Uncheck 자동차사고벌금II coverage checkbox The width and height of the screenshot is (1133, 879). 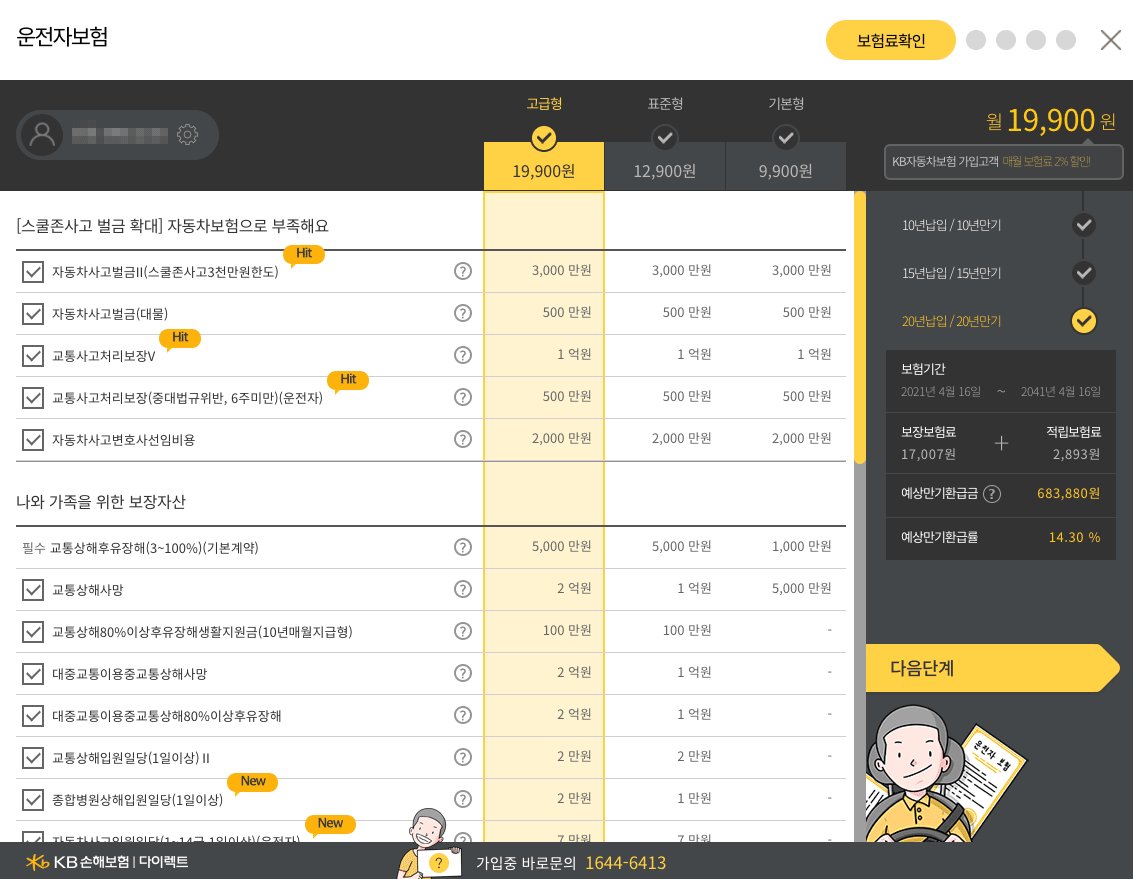coord(33,272)
